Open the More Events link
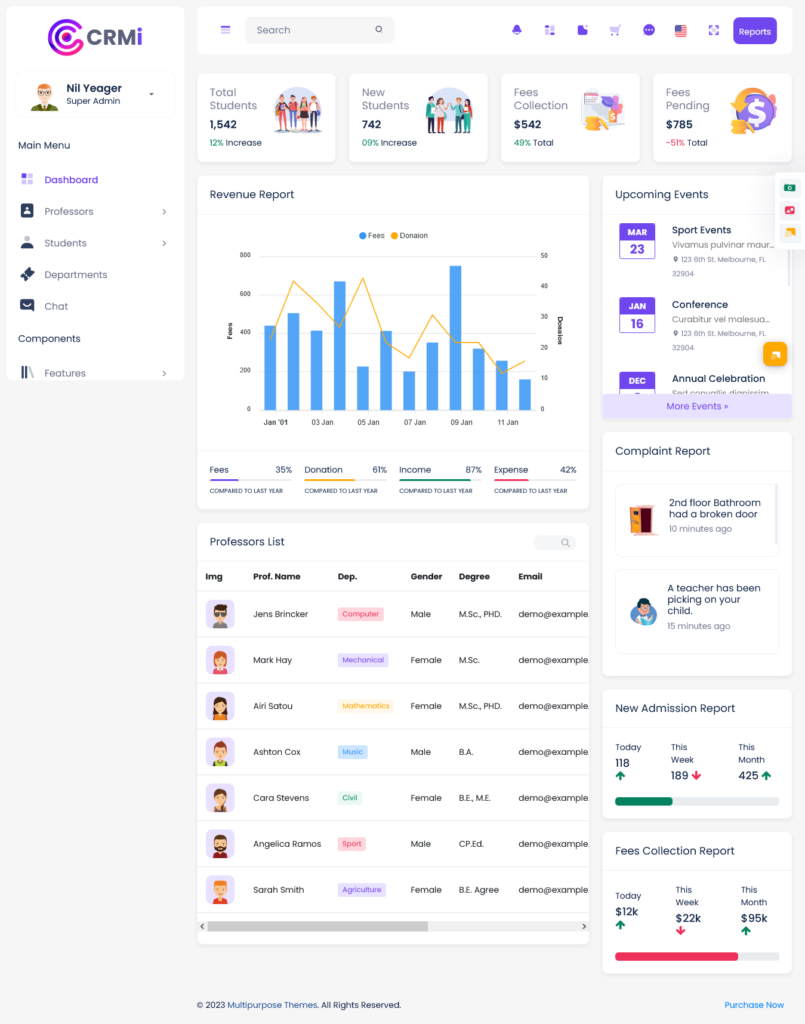 (696, 405)
